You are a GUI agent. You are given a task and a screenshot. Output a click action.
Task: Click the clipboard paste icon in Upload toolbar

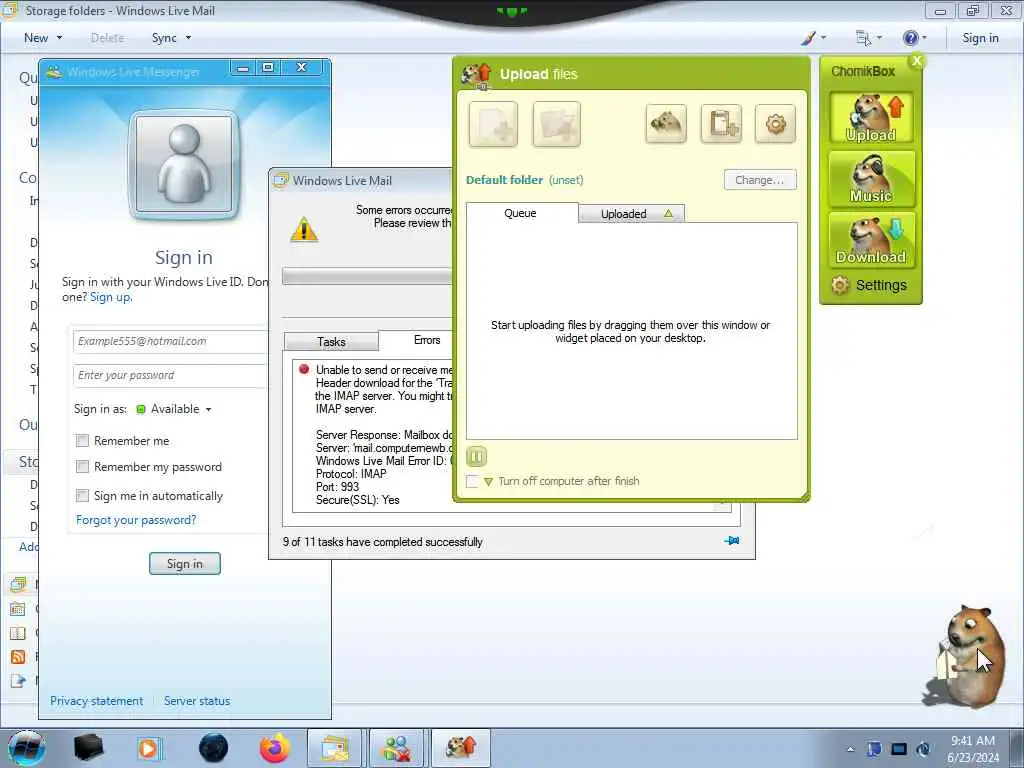tap(721, 123)
